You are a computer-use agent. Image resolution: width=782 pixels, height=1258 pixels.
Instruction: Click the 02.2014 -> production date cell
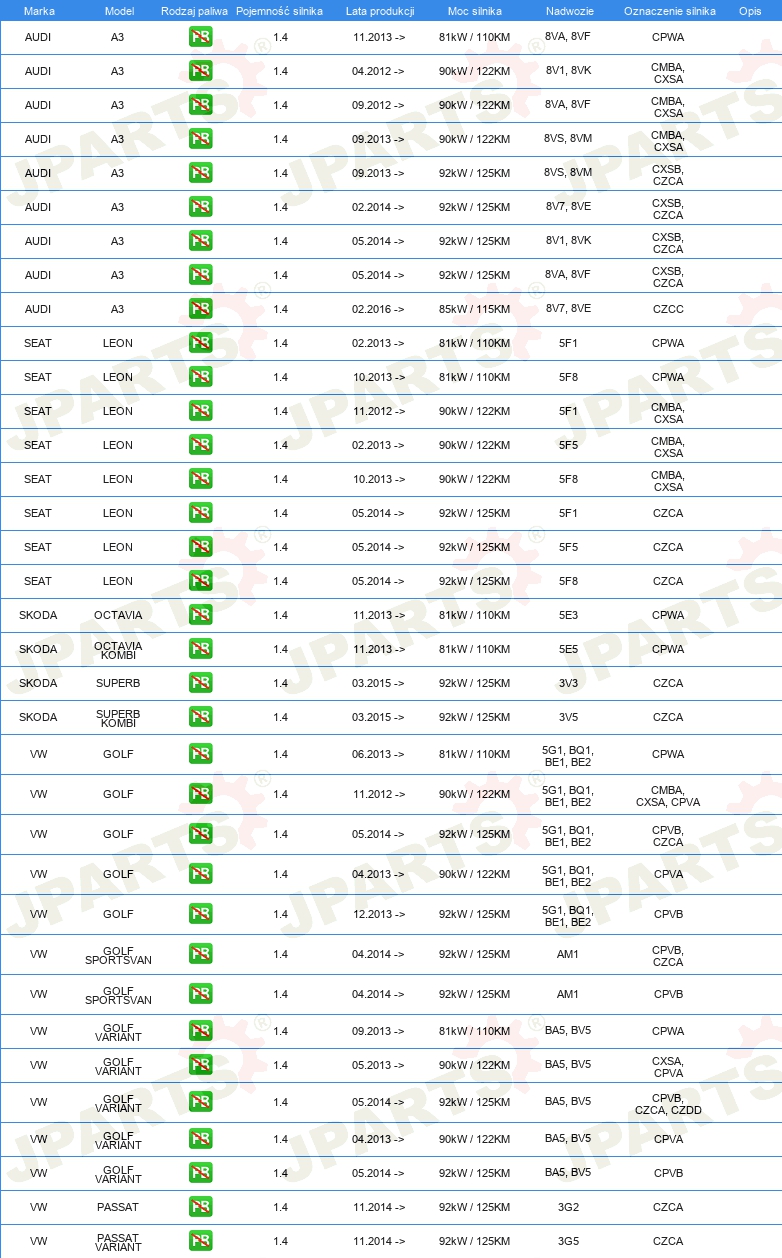click(379, 207)
